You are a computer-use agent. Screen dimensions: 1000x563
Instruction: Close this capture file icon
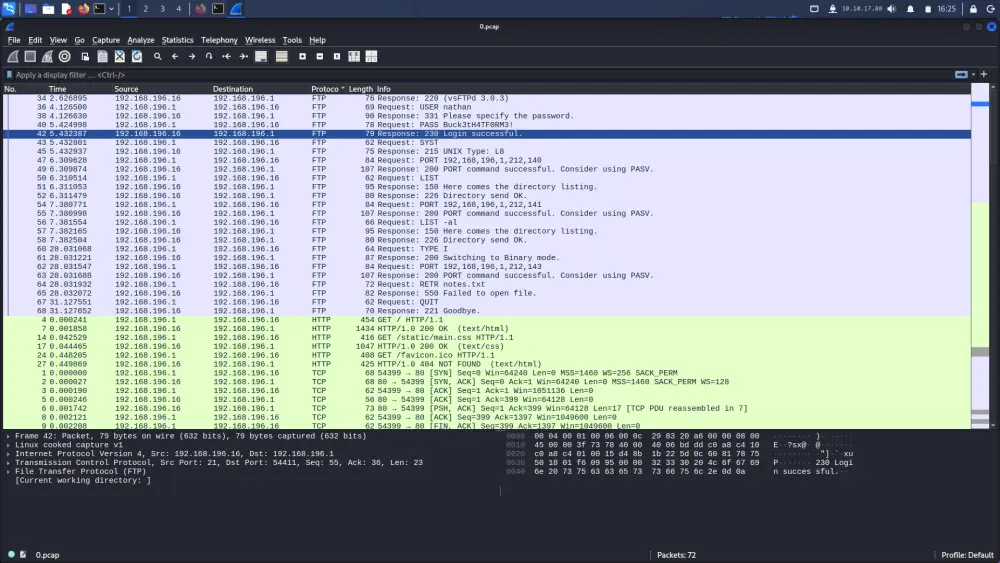coord(119,57)
